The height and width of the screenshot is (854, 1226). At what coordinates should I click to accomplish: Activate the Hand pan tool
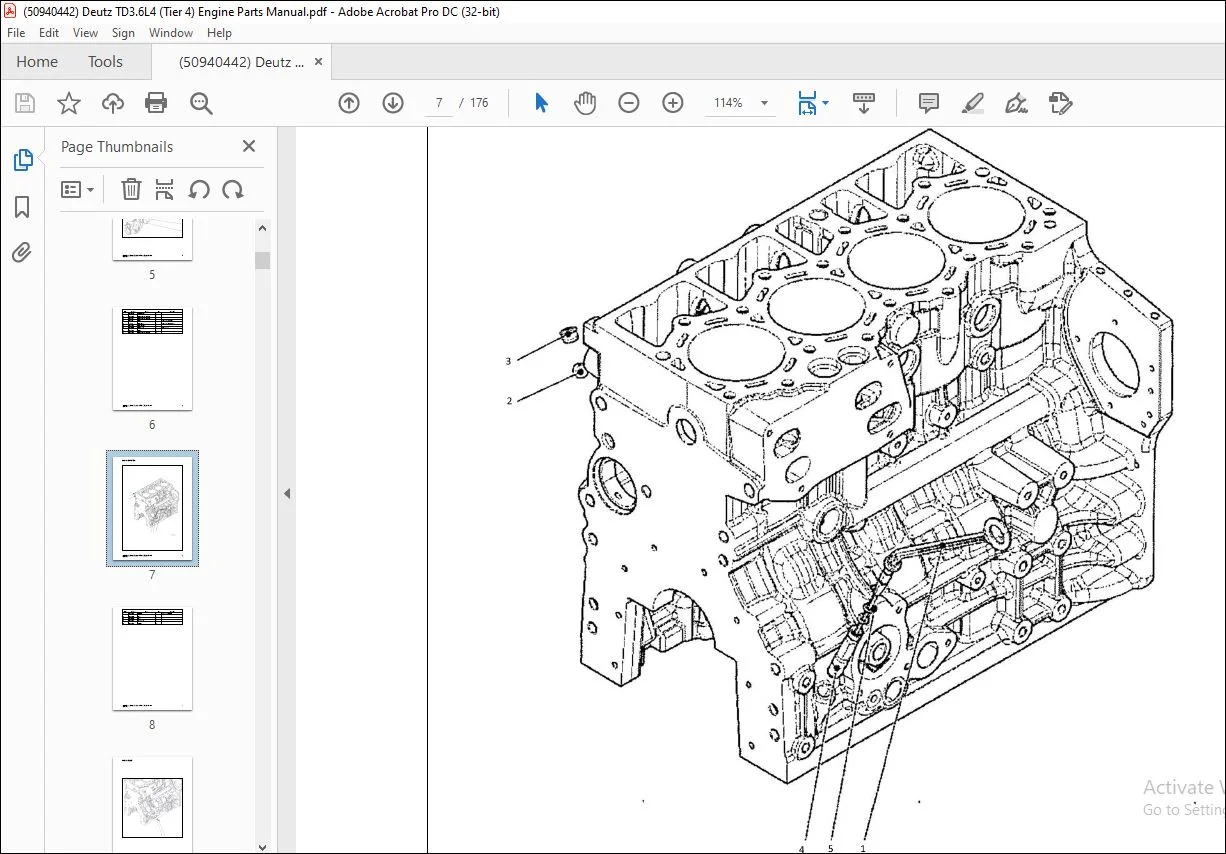[585, 103]
